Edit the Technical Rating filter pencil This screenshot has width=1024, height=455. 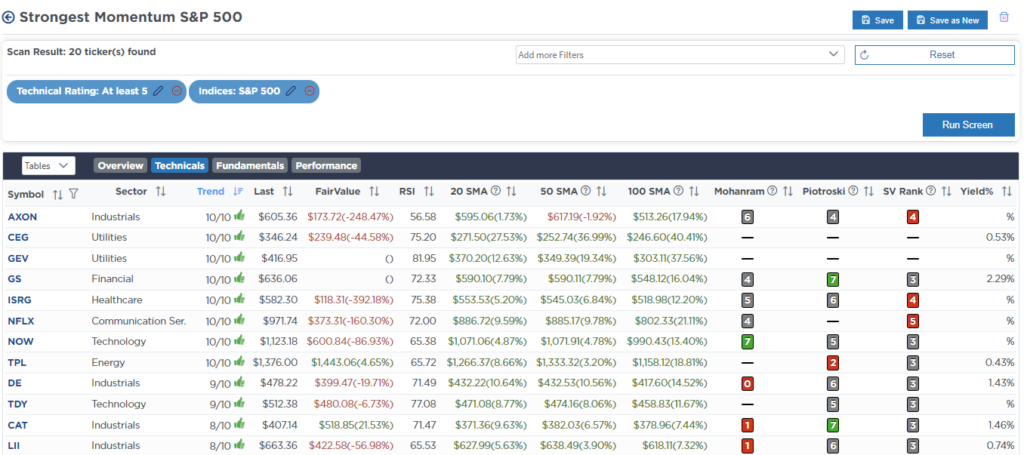tap(158, 91)
